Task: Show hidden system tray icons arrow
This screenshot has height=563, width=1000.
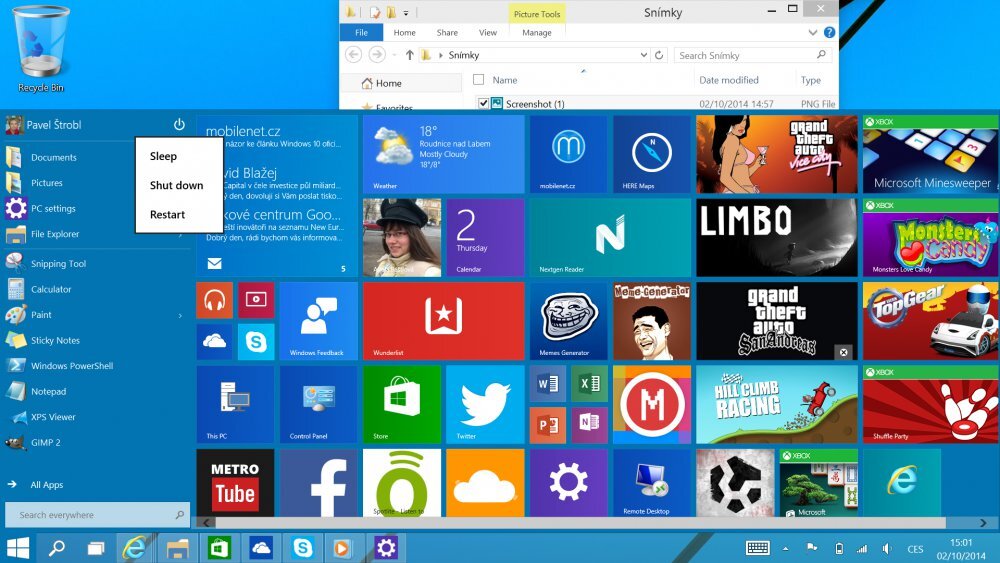Action: pos(785,548)
